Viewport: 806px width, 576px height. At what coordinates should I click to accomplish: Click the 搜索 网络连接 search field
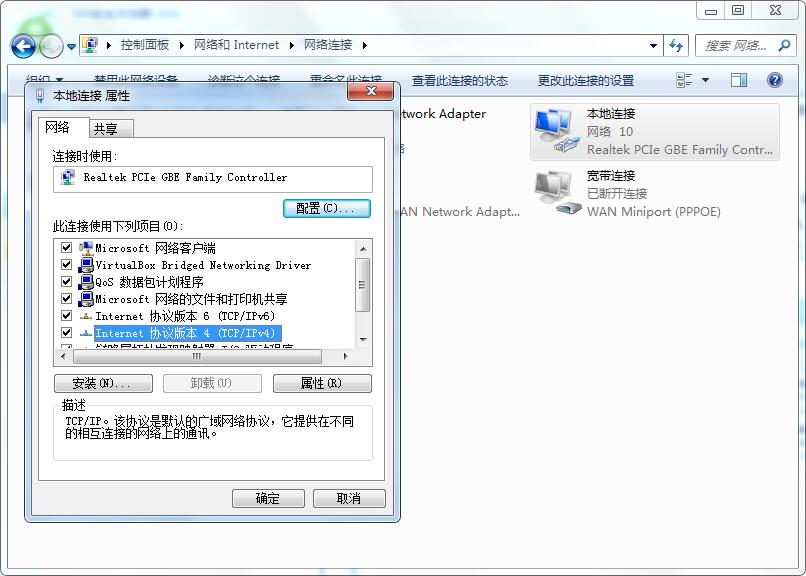[x=735, y=46]
